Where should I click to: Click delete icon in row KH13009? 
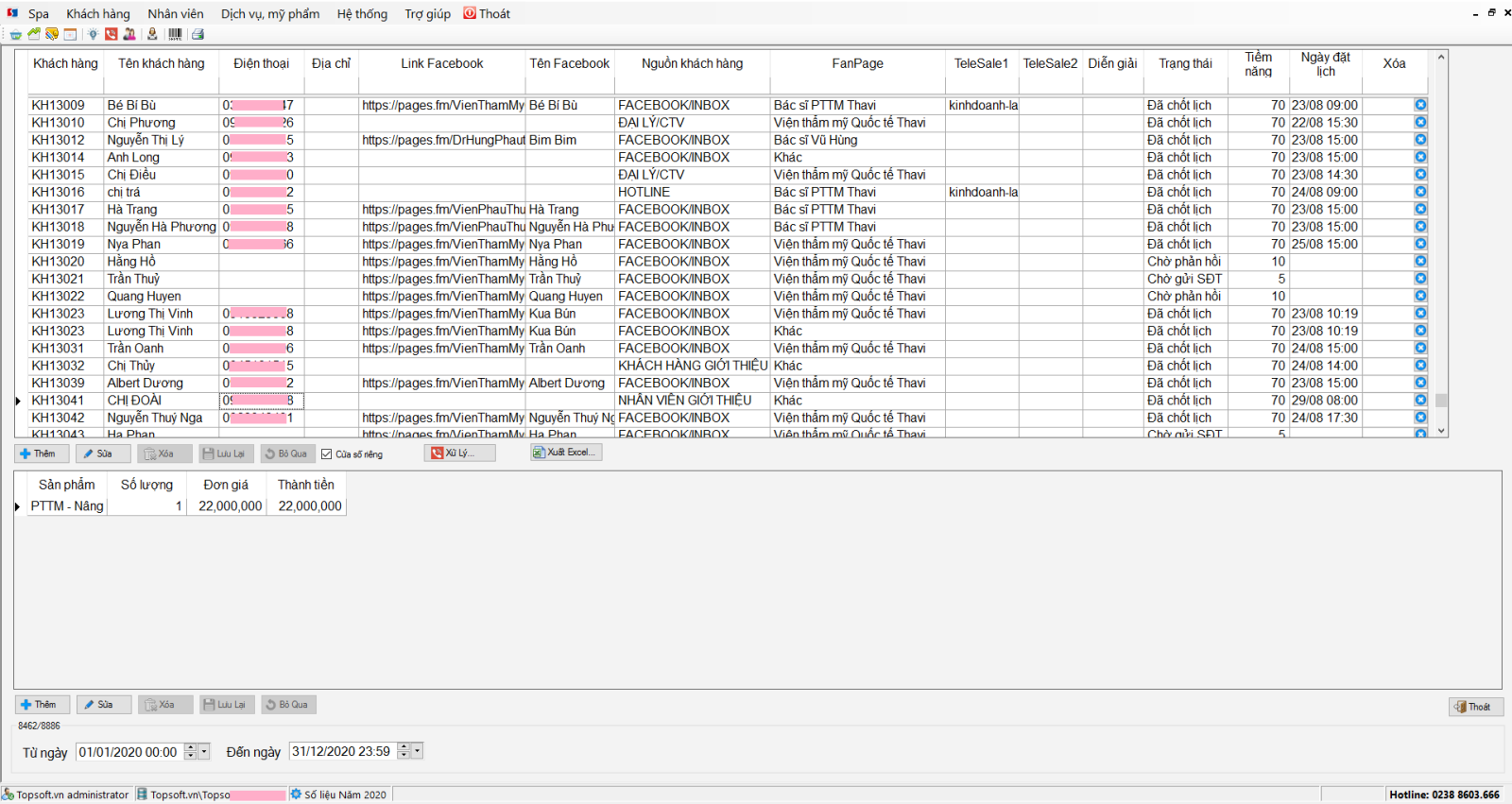tap(1420, 105)
